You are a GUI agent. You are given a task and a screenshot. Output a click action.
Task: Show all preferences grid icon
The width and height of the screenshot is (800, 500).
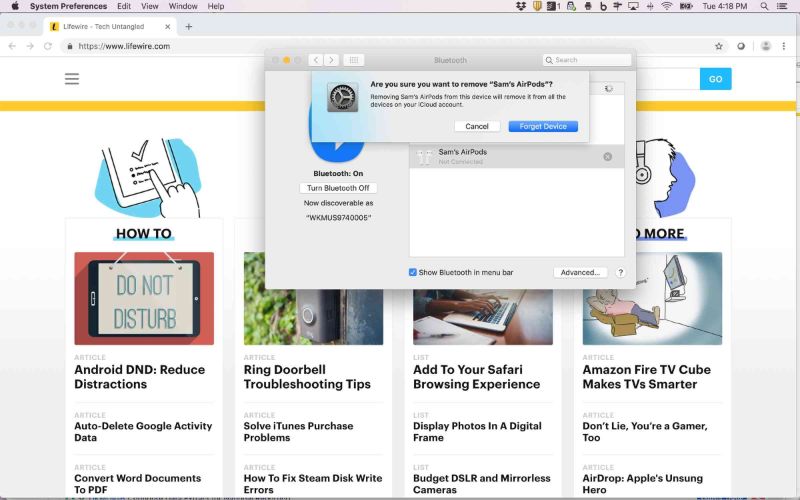[x=353, y=60]
